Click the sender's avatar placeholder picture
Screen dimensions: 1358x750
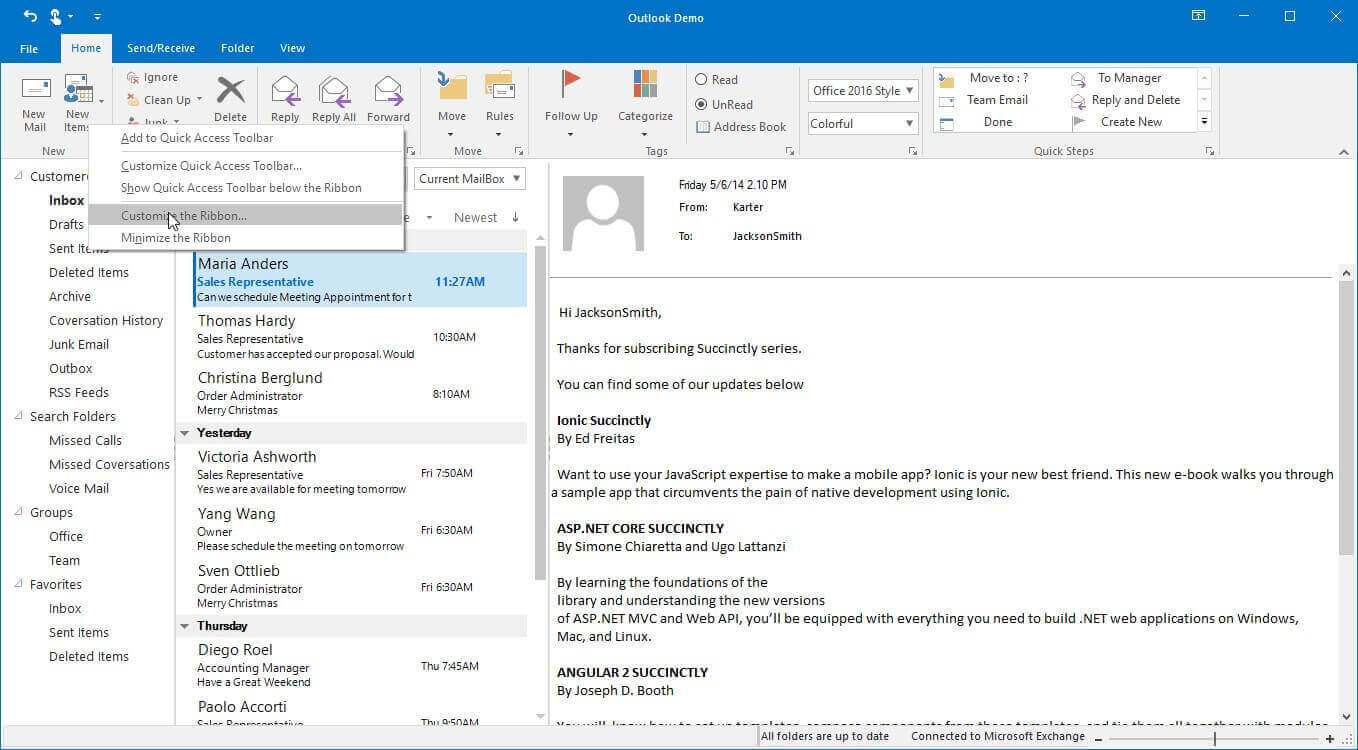click(603, 213)
